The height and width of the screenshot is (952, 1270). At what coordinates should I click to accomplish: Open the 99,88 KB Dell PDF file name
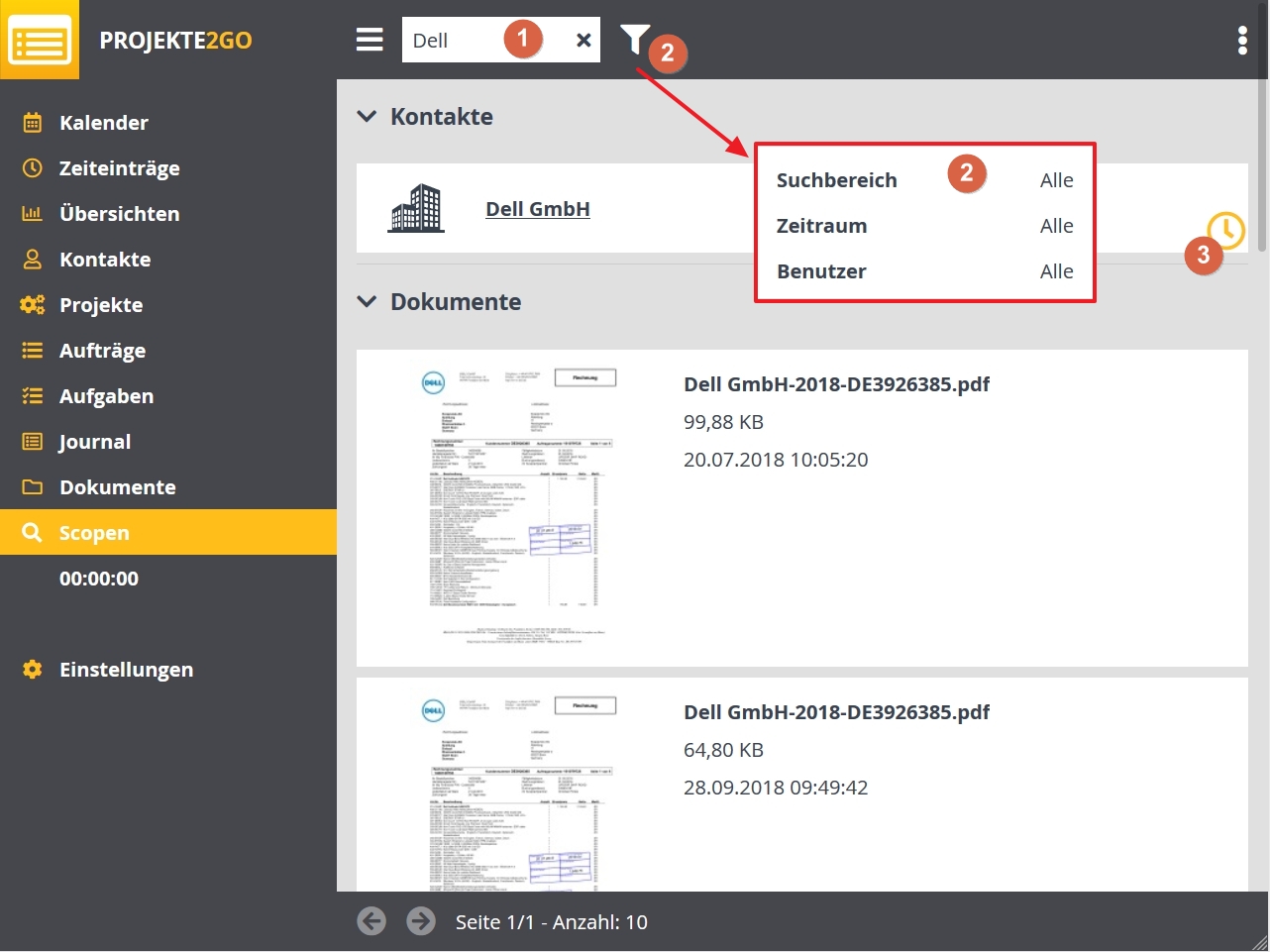tap(837, 384)
